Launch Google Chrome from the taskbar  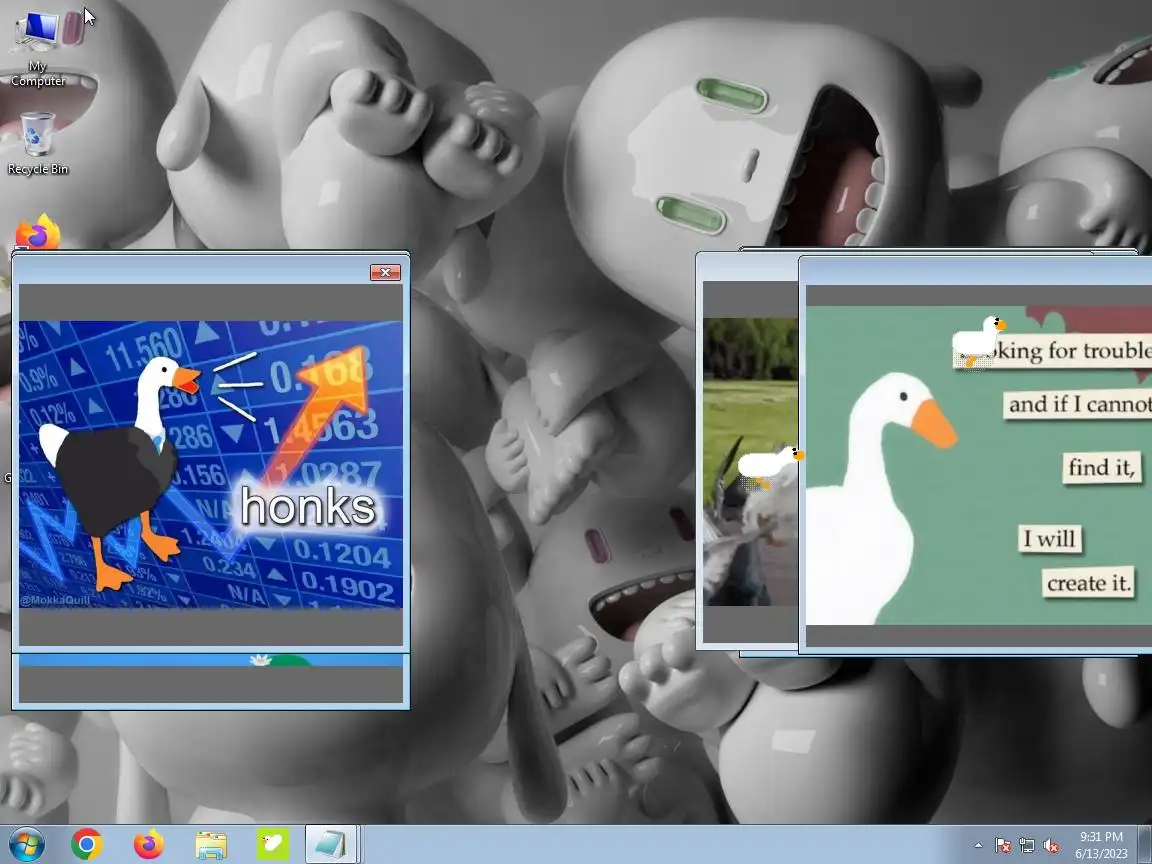click(x=87, y=845)
